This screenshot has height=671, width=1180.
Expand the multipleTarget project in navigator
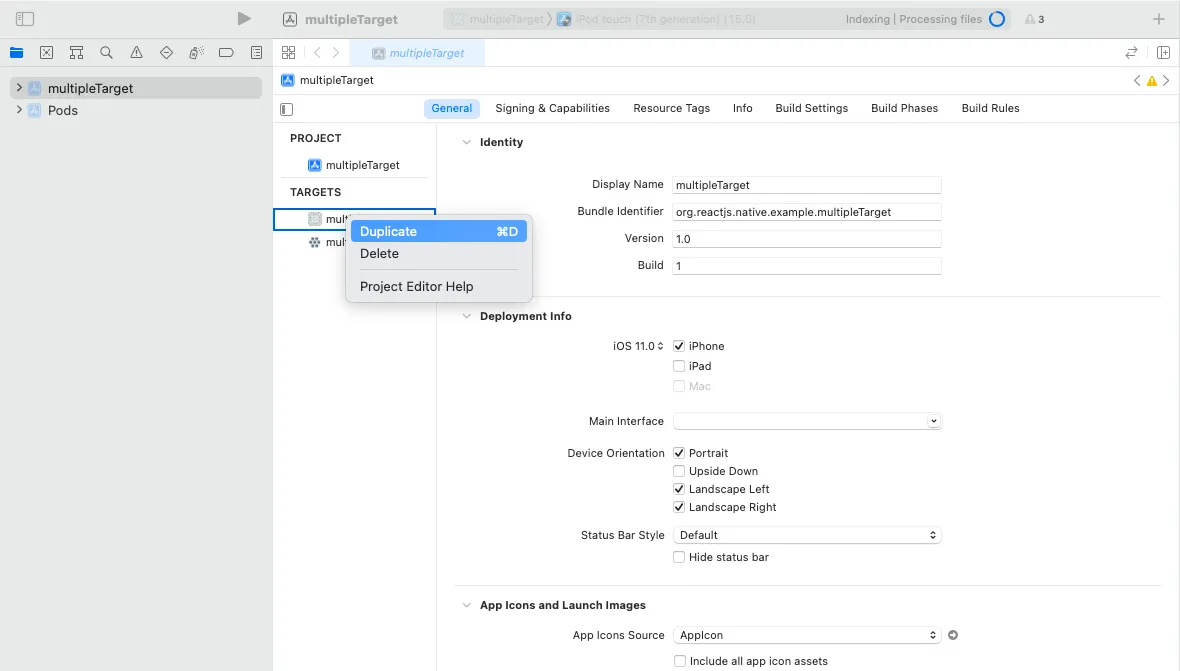[x=19, y=88]
